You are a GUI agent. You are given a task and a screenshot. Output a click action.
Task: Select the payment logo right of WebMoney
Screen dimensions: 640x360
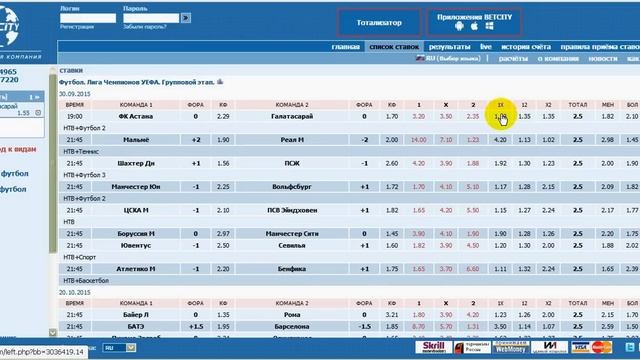tap(549, 347)
